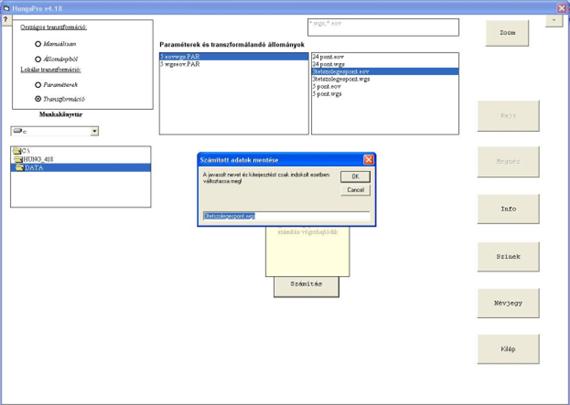Click the Névjegy about button
Viewport: 570px width, 405px height.
(508, 303)
